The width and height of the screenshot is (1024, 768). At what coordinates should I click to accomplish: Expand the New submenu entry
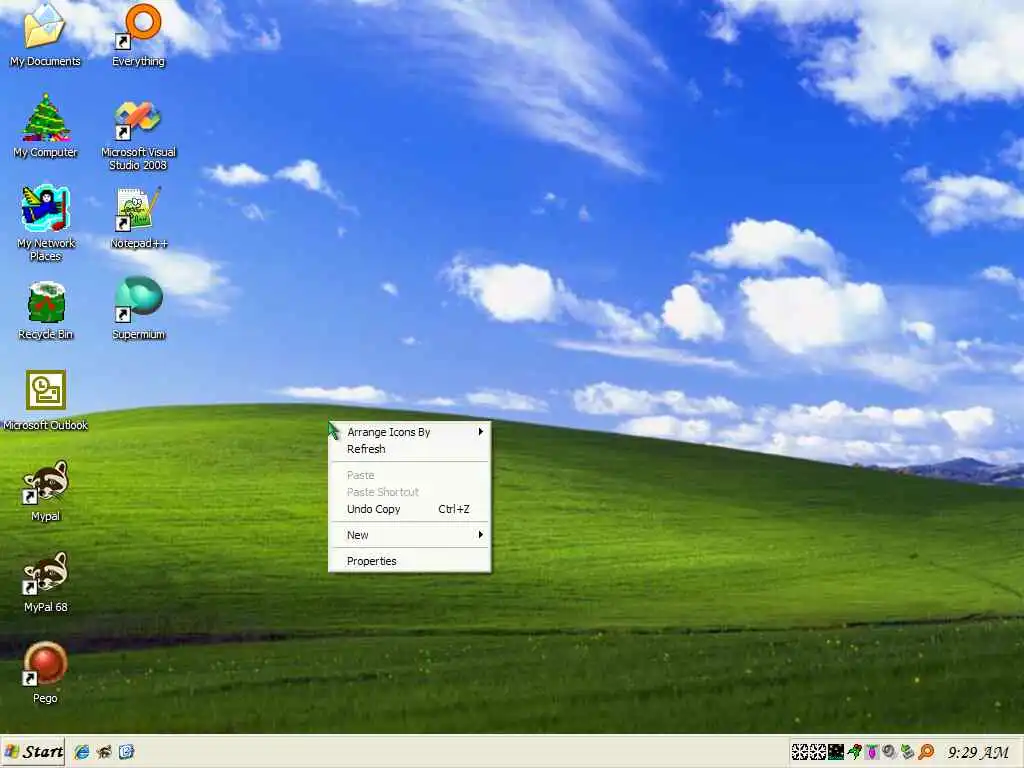click(x=409, y=535)
